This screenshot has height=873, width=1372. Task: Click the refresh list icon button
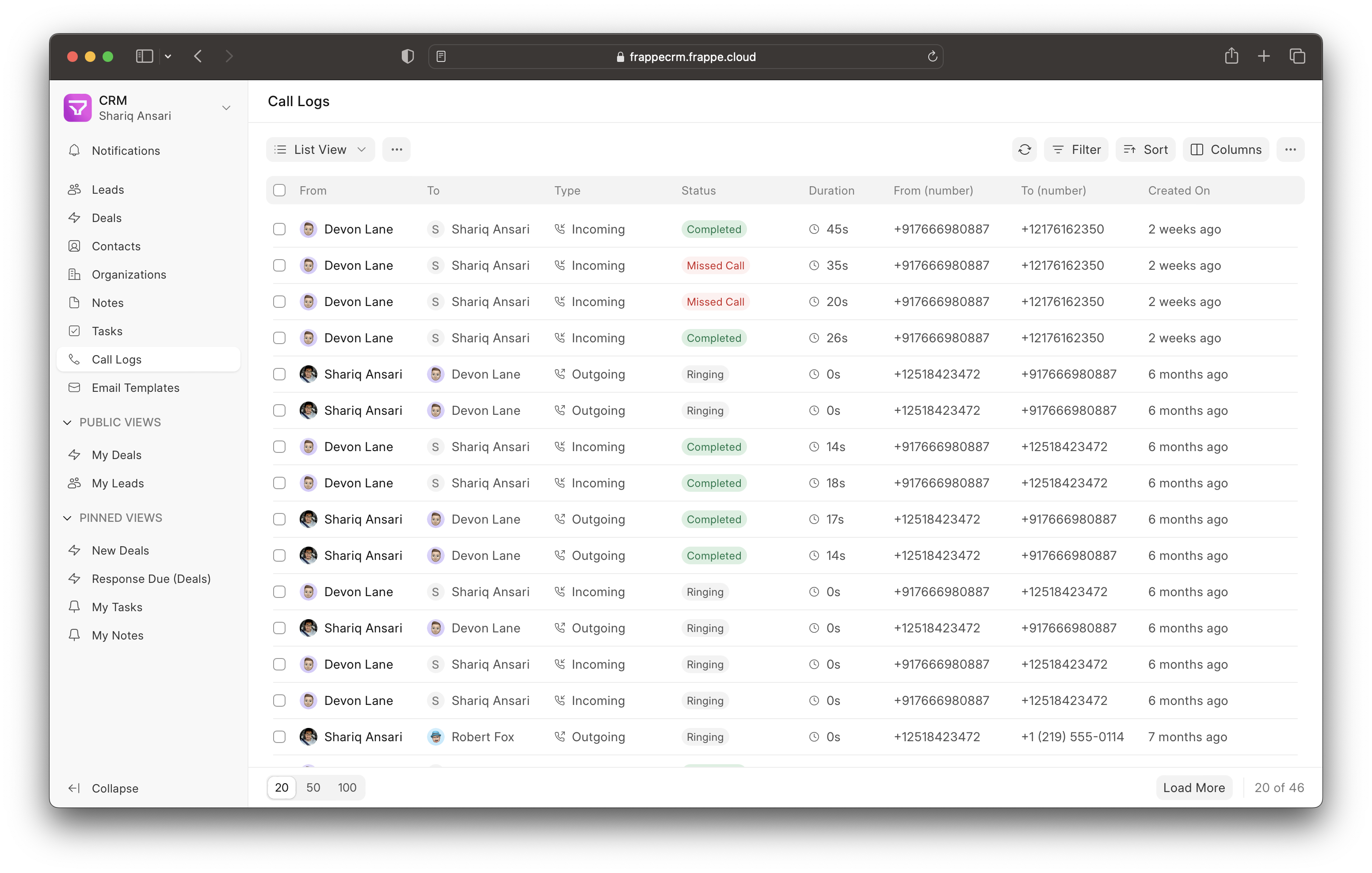(1024, 149)
